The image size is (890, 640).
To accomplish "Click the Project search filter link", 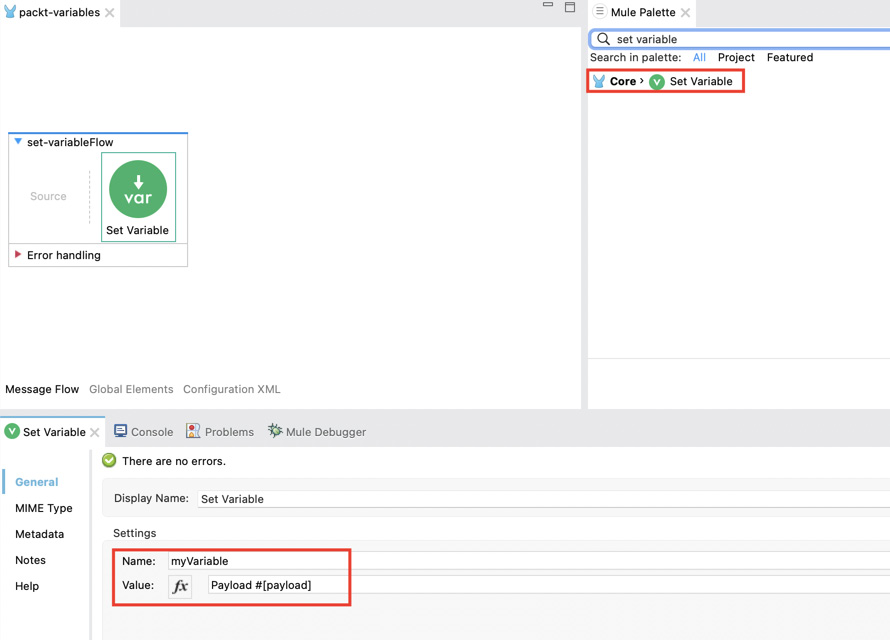I will [736, 57].
